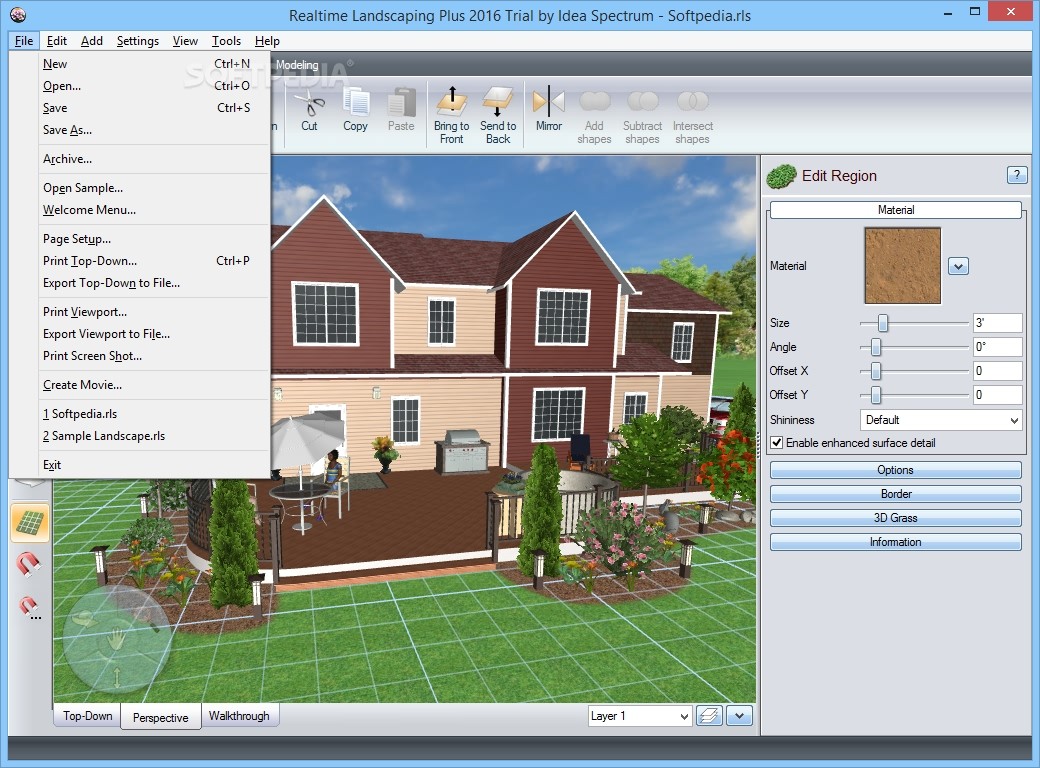Open the Tools menu

coord(226,40)
